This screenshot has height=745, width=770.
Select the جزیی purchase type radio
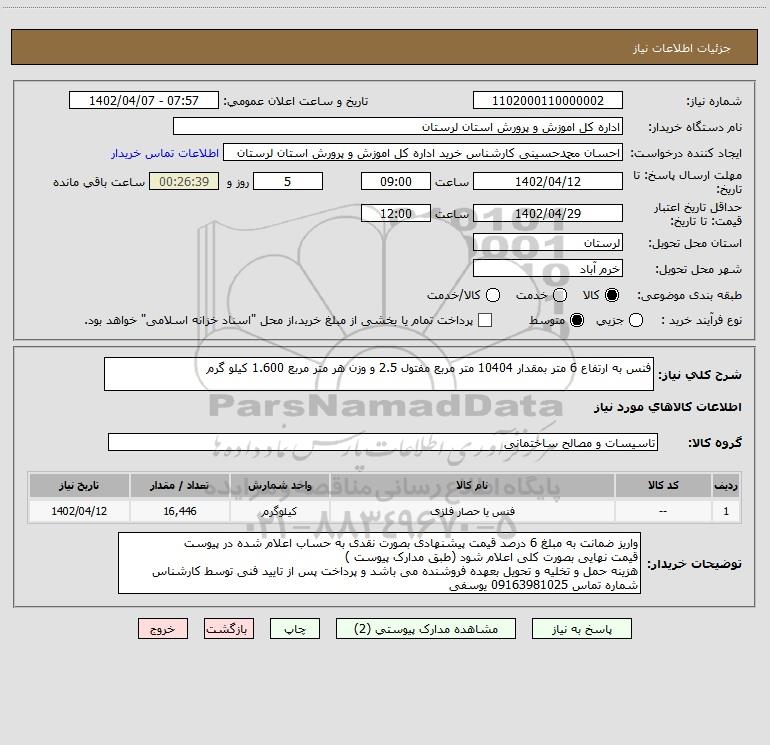[x=635, y=321]
